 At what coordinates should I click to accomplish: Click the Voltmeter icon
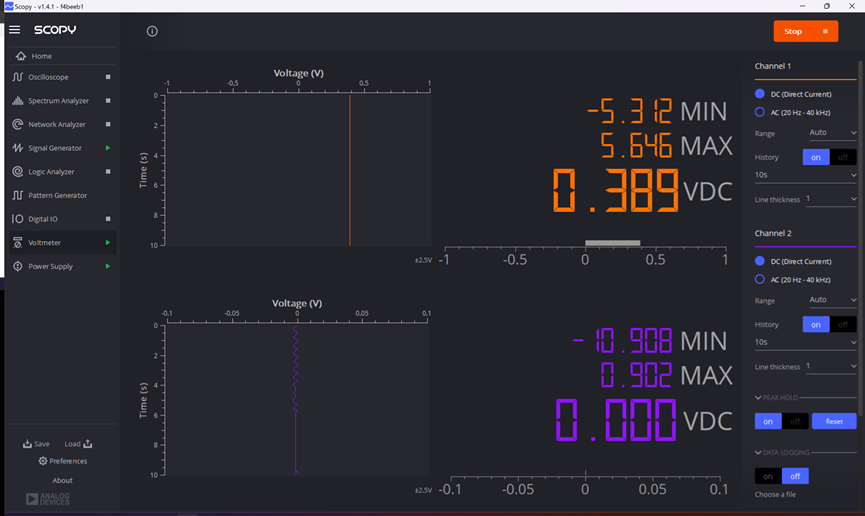18,243
